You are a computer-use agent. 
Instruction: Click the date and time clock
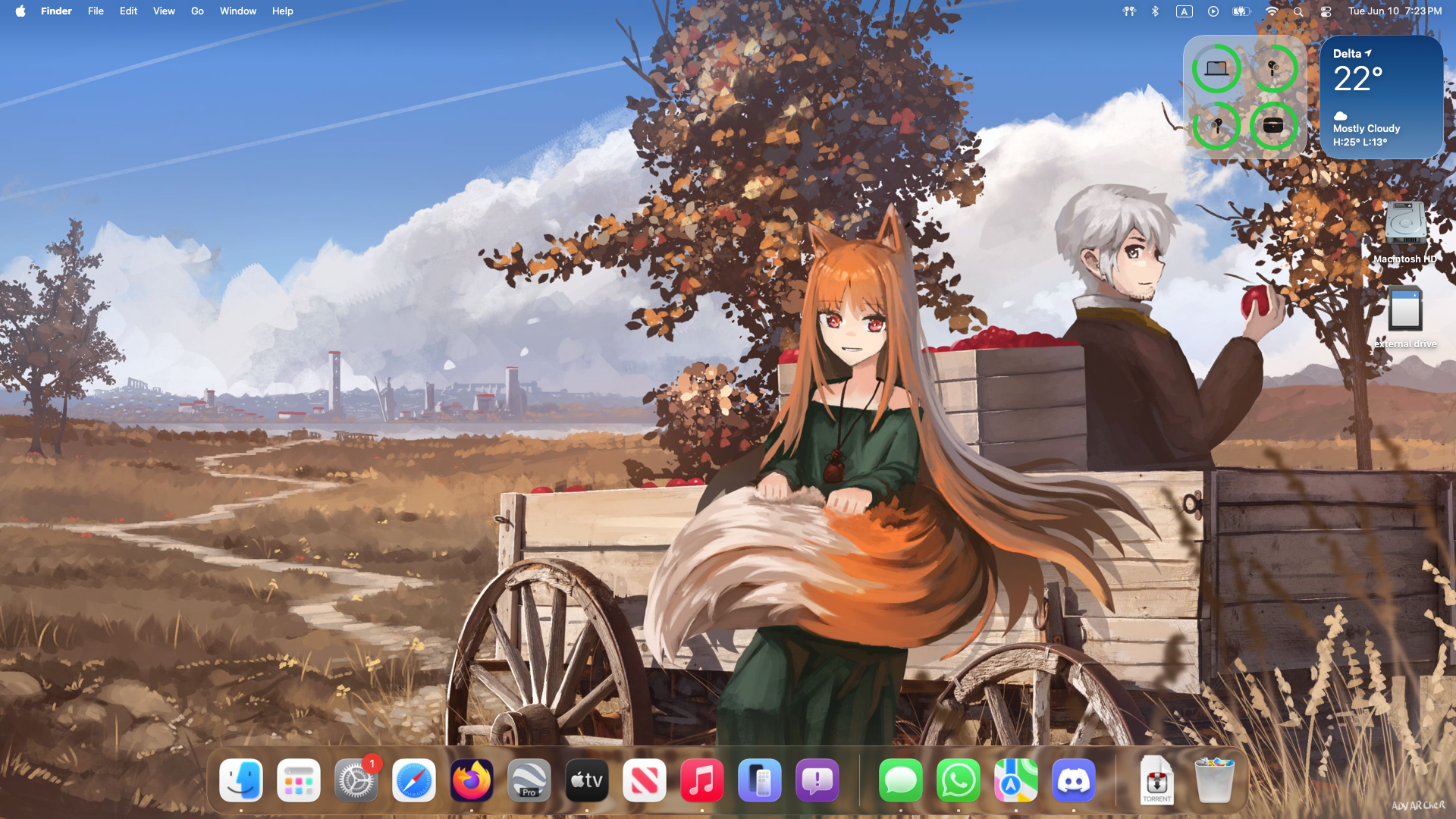tap(1395, 11)
